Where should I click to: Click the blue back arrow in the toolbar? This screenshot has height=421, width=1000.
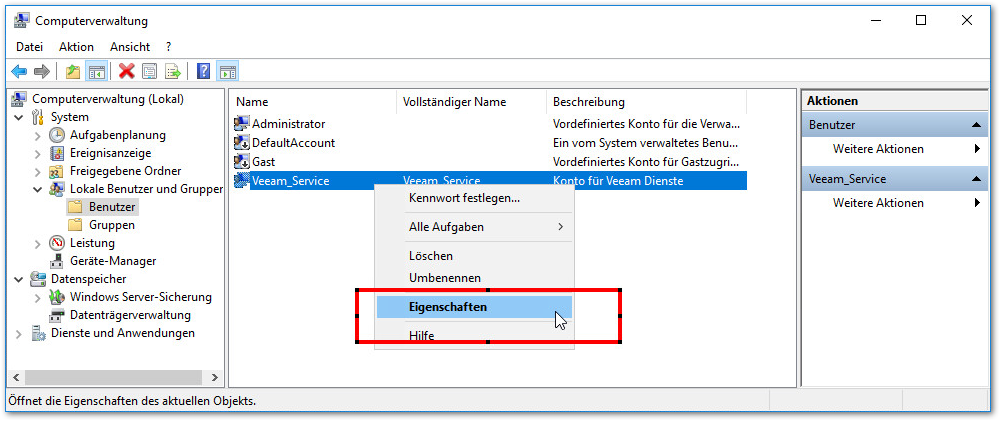[x=19, y=71]
